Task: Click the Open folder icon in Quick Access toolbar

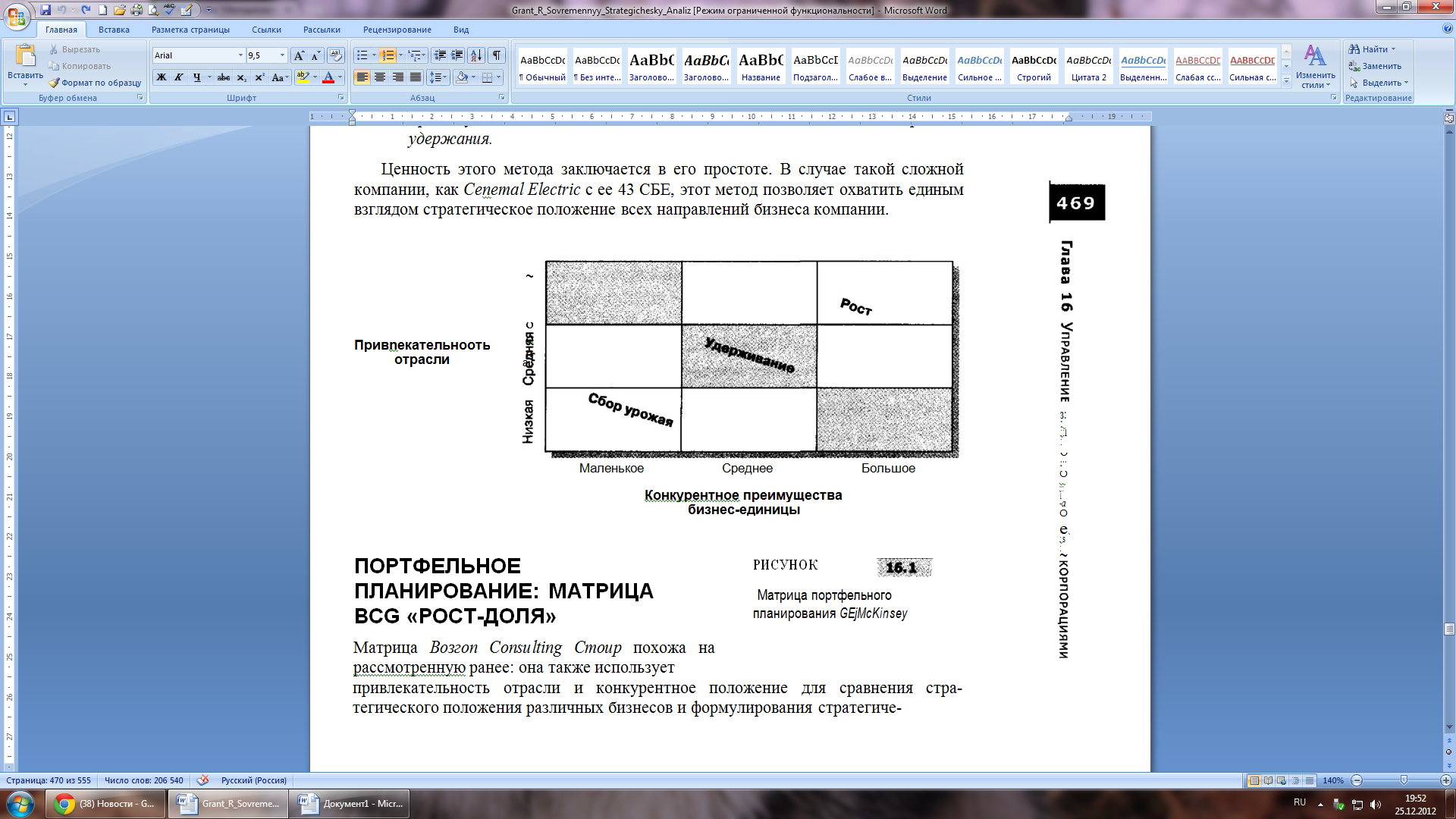Action: point(119,10)
